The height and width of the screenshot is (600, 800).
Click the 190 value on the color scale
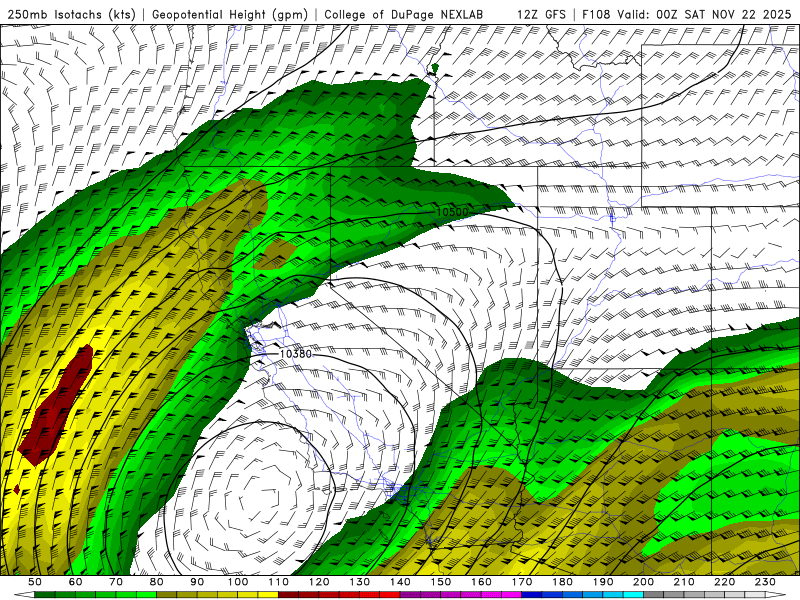point(603,582)
